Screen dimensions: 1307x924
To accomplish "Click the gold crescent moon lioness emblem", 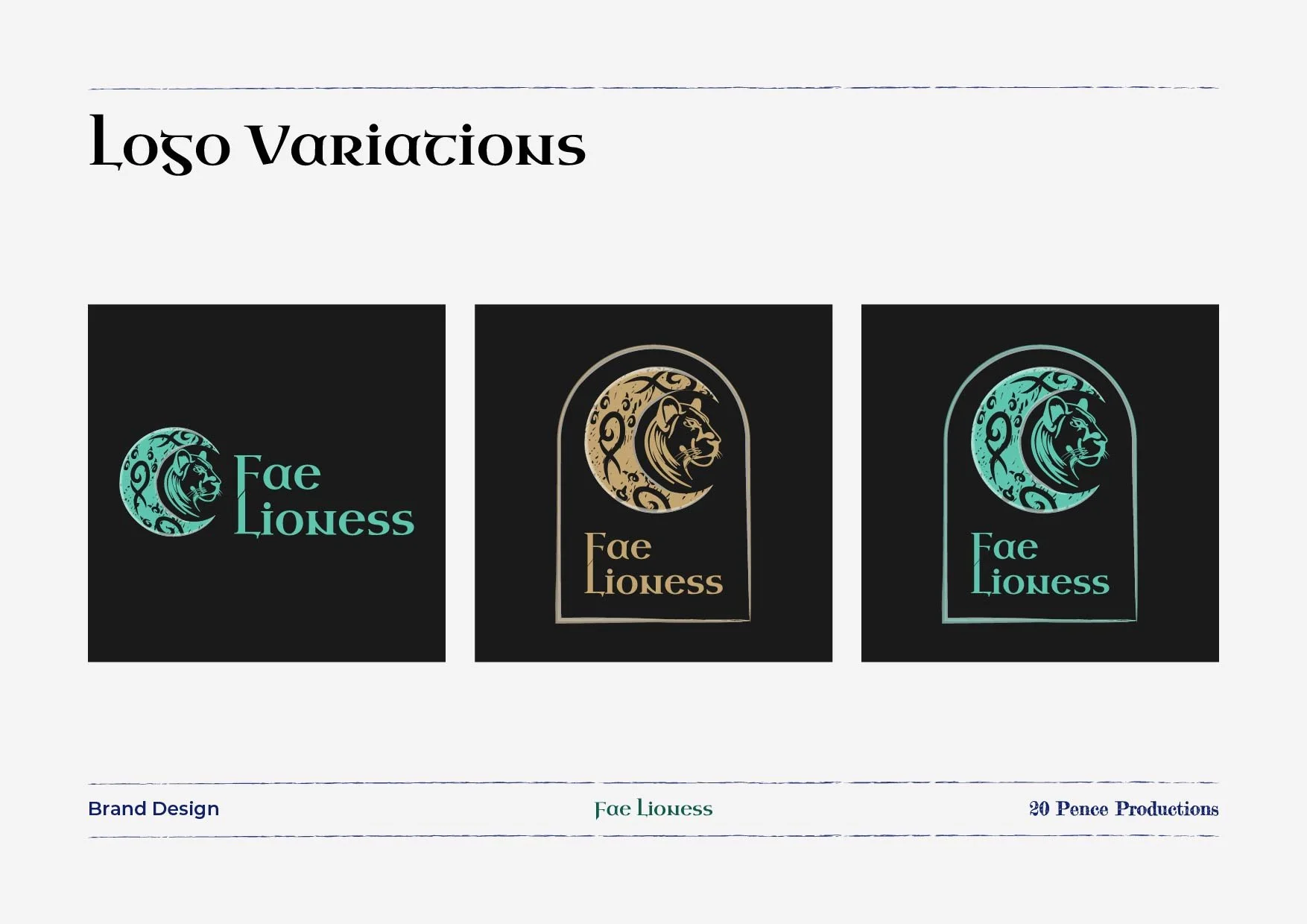I will coord(653,440).
